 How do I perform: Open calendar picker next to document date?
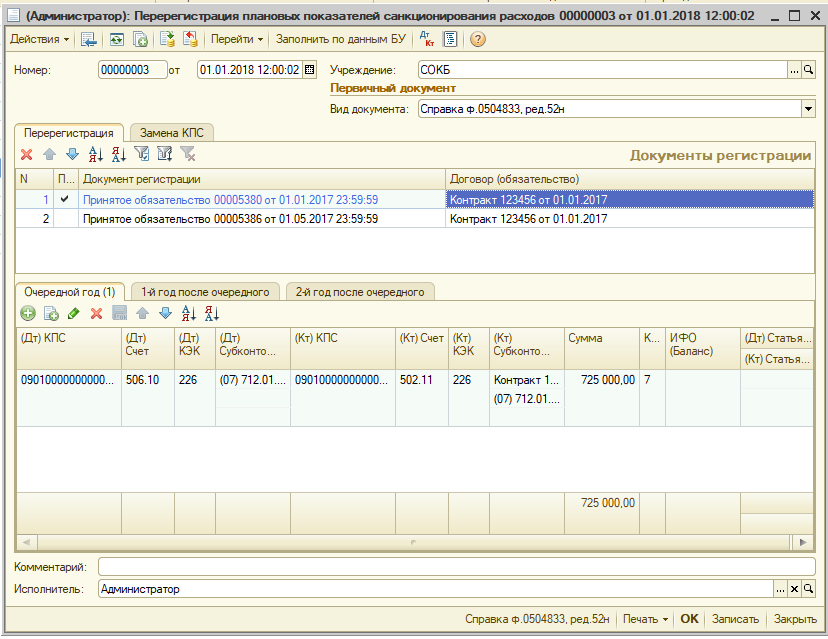coord(309,70)
